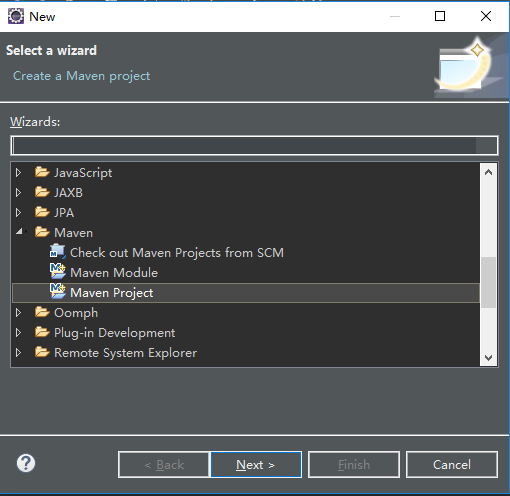Open help via the question mark icon

click(26, 463)
